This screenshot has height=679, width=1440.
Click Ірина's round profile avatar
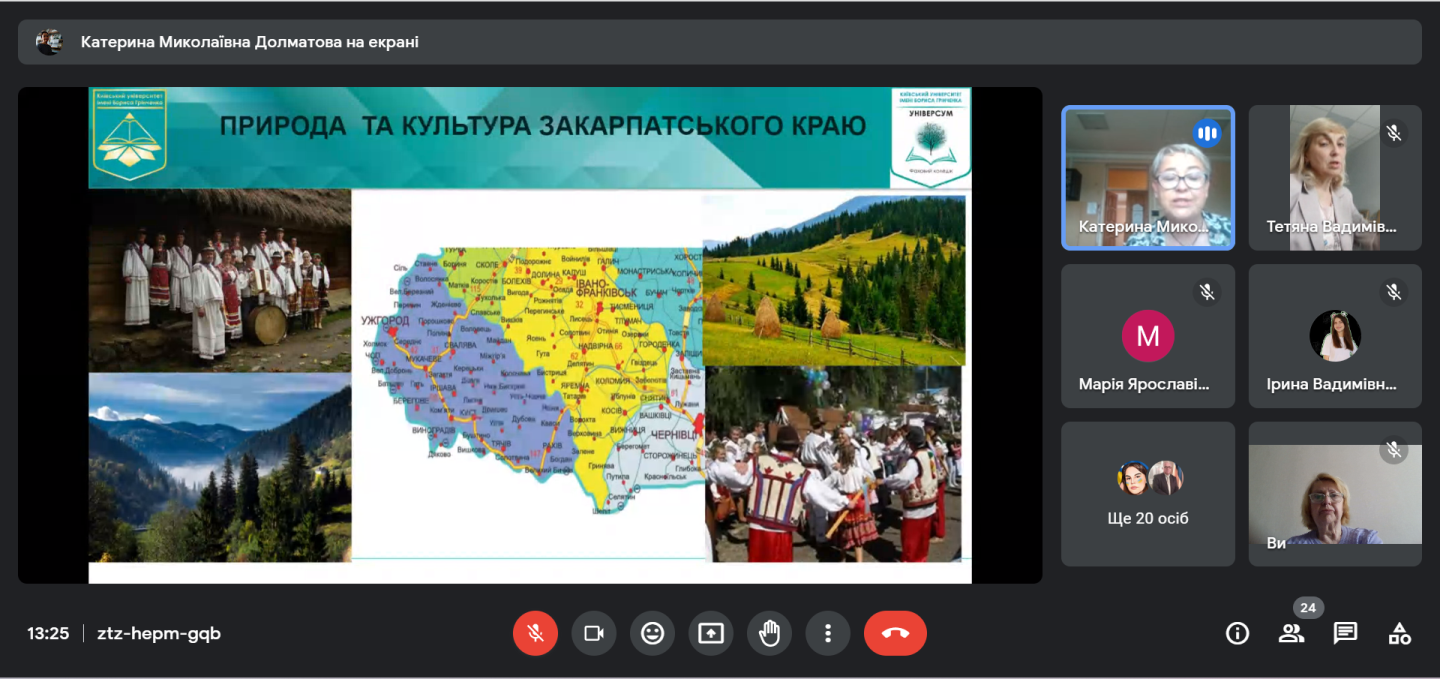click(x=1335, y=336)
